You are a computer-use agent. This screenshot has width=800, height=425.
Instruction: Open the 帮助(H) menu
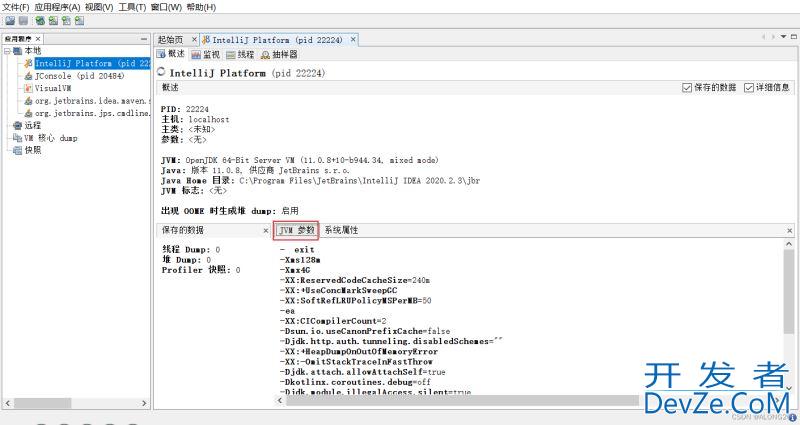point(201,7)
